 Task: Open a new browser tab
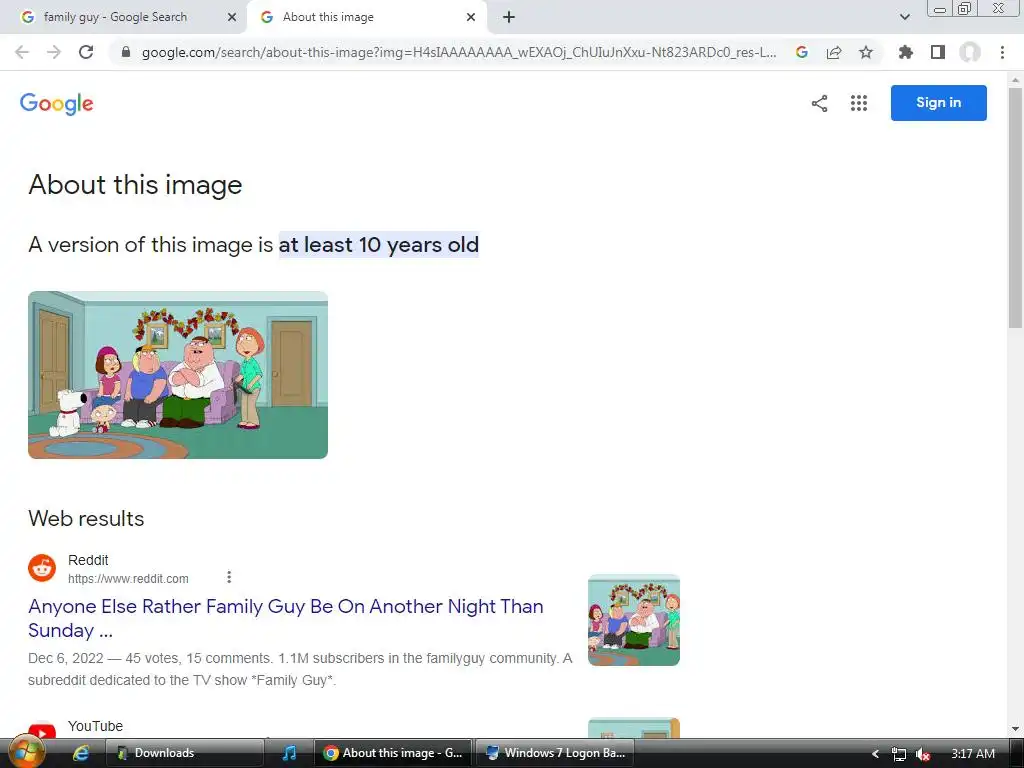(509, 17)
